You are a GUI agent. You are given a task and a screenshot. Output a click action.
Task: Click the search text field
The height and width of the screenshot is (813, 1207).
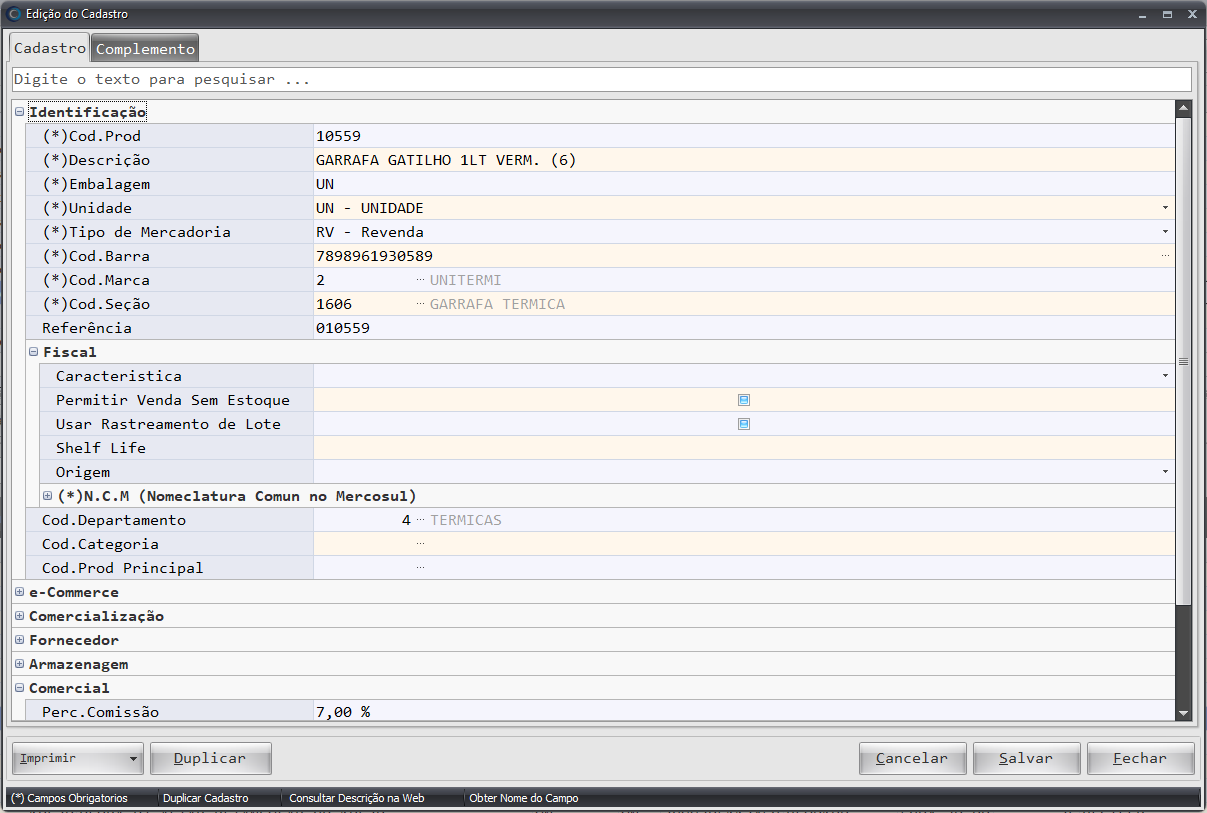(x=600, y=79)
